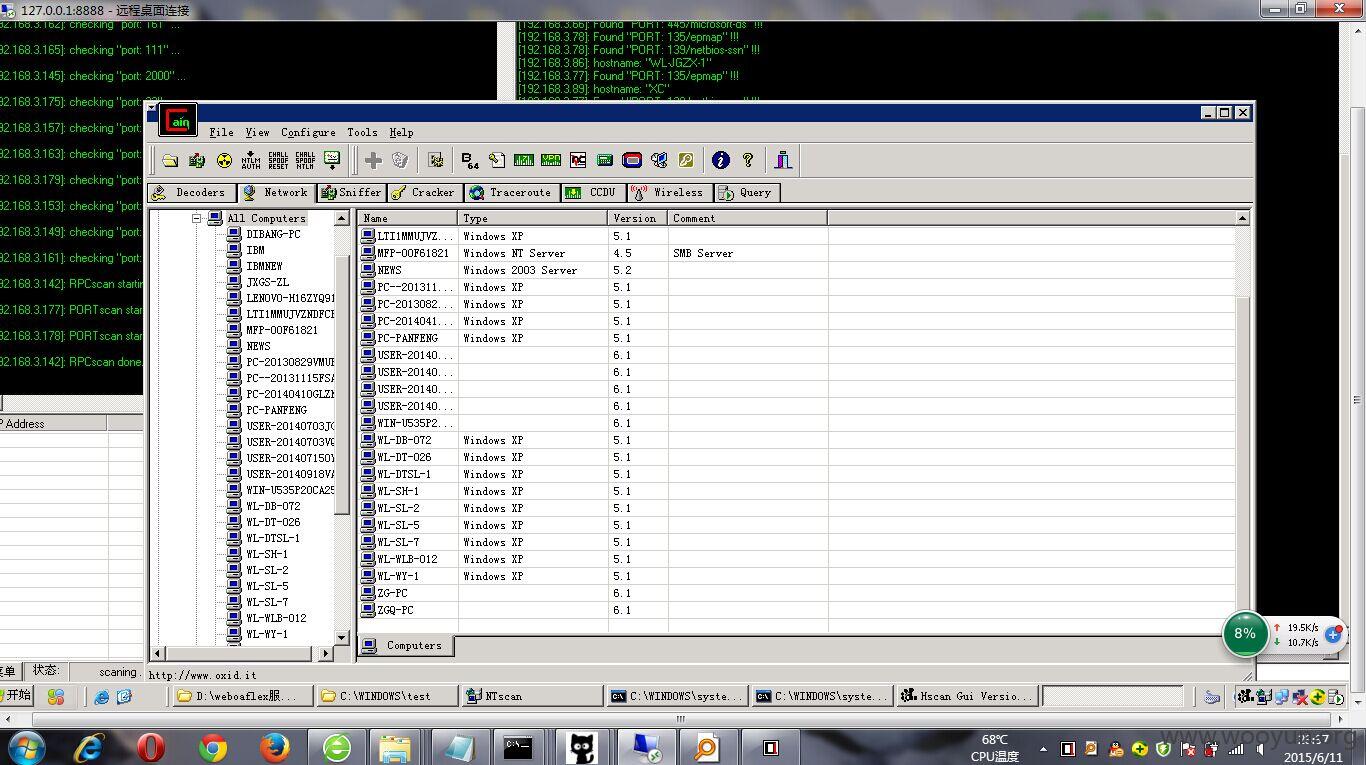
Task: Click the Cain logo icon in title bar
Action: (177, 120)
